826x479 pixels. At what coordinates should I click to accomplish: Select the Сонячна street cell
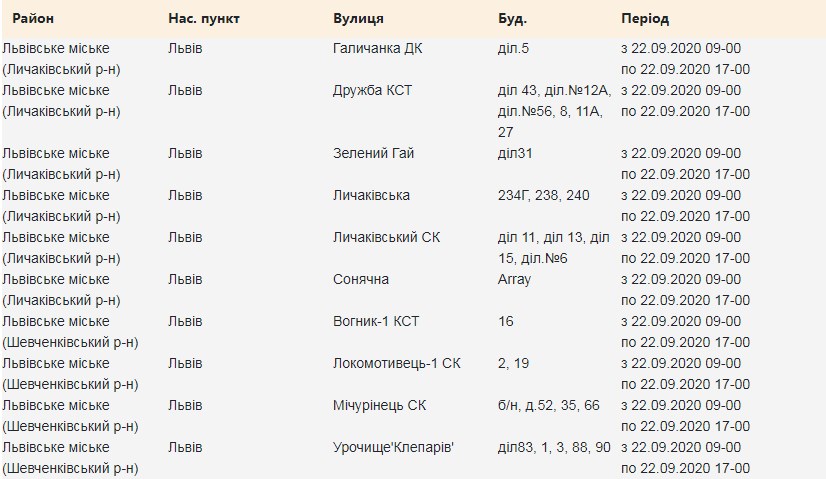pos(361,279)
